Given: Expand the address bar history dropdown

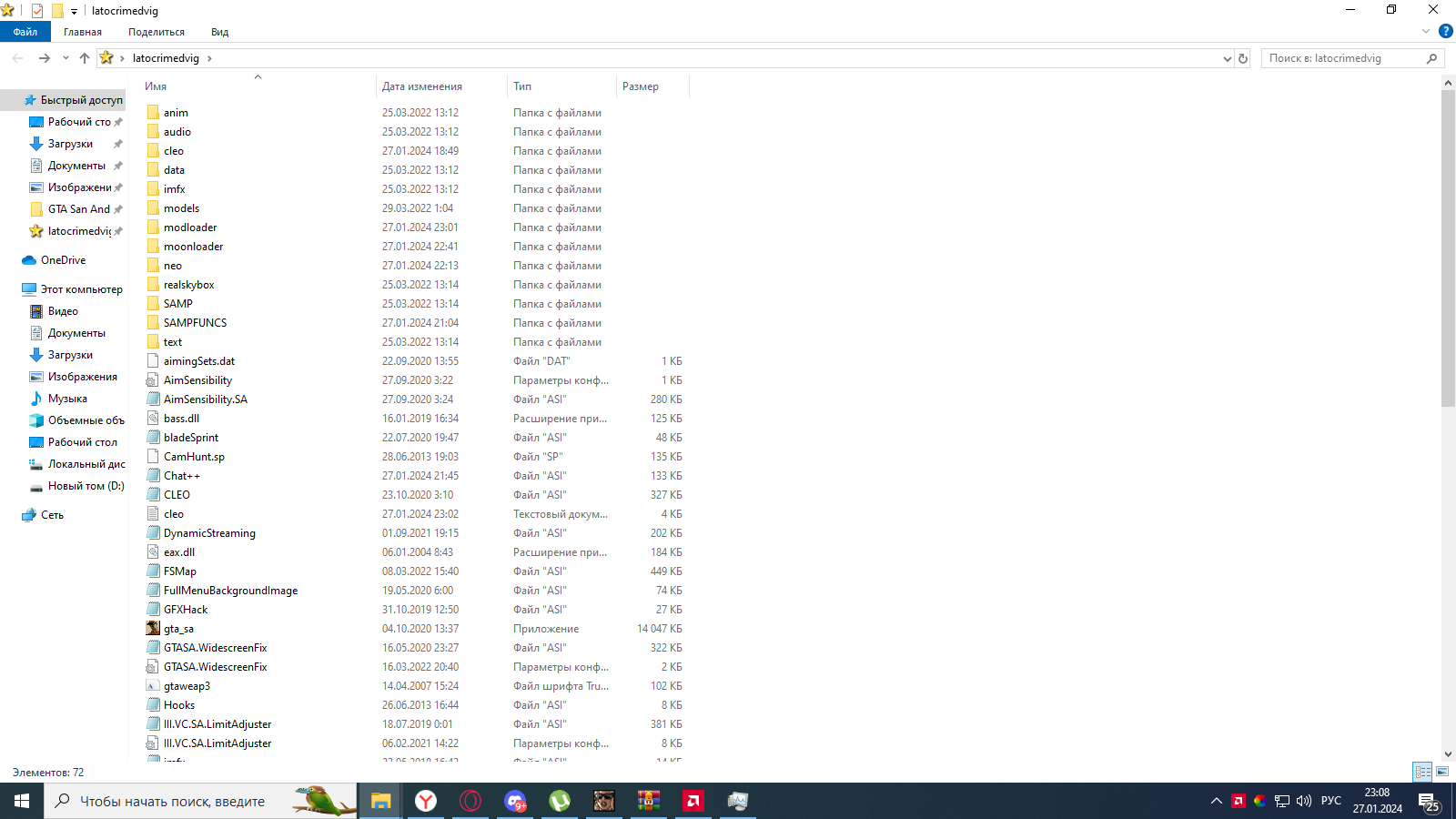Looking at the screenshot, I should tap(1227, 58).
